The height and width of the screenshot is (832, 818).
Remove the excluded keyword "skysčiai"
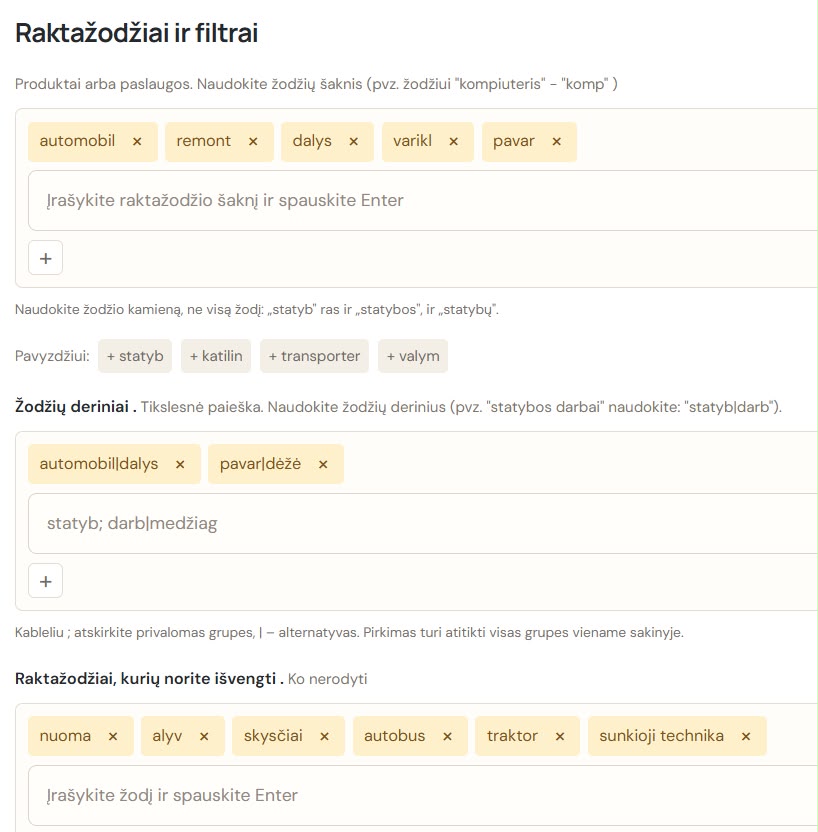[324, 736]
